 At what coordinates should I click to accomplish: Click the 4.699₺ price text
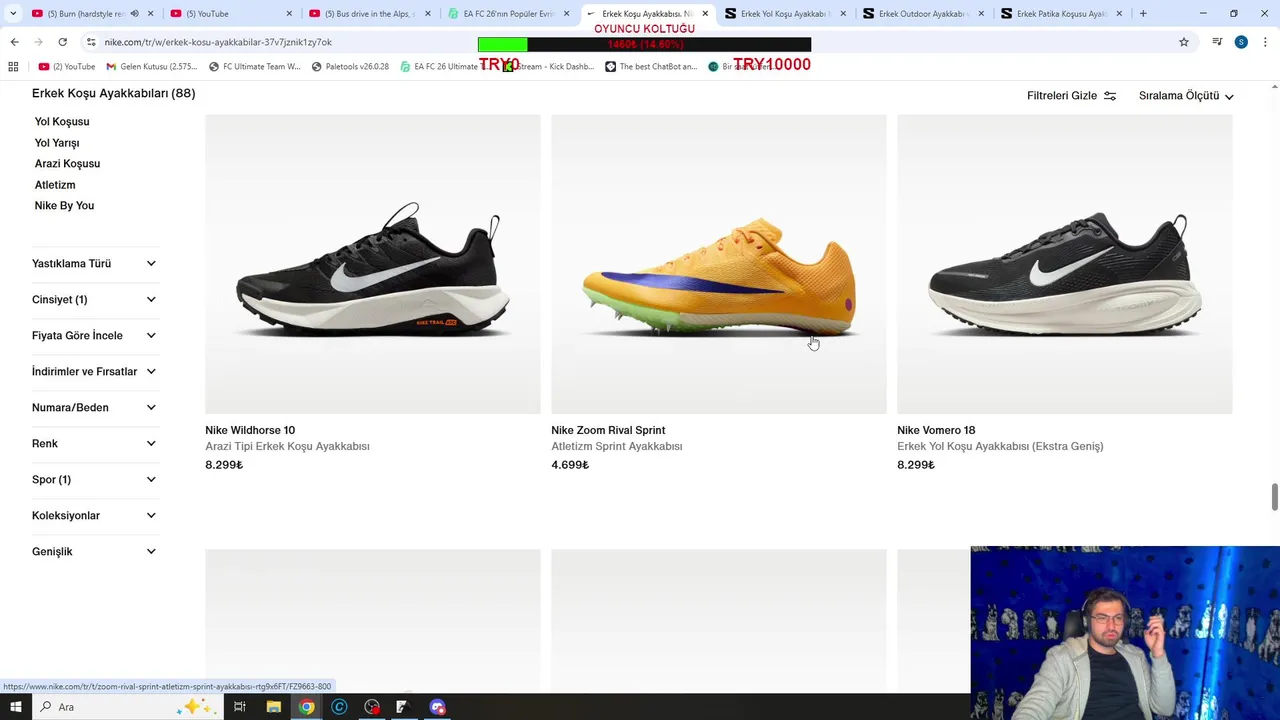(570, 465)
